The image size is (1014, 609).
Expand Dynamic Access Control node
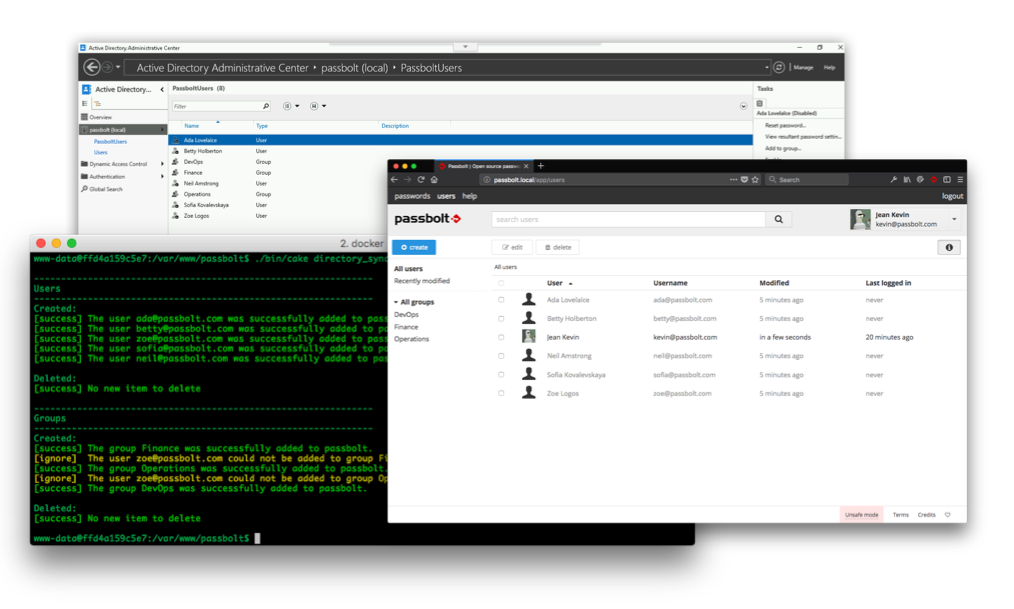click(162, 164)
